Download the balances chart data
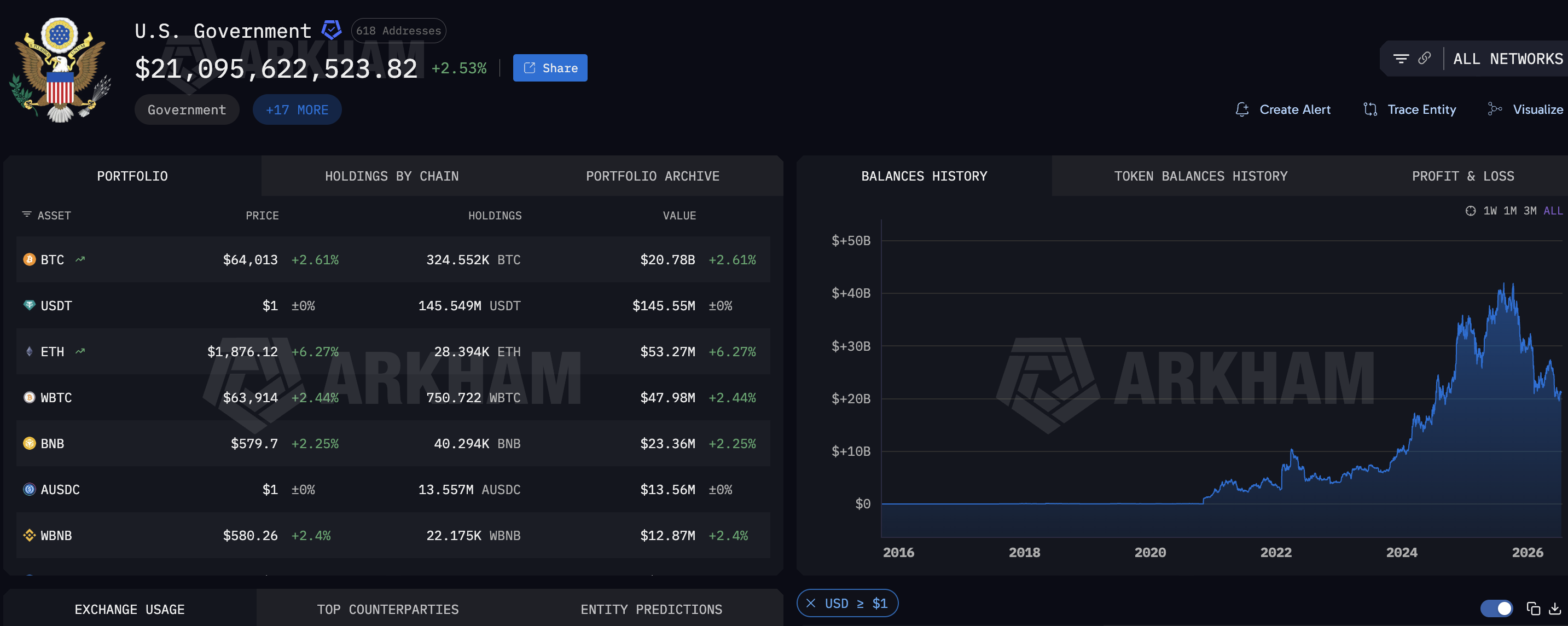Image resolution: width=1568 pixels, height=626 pixels. click(1555, 608)
